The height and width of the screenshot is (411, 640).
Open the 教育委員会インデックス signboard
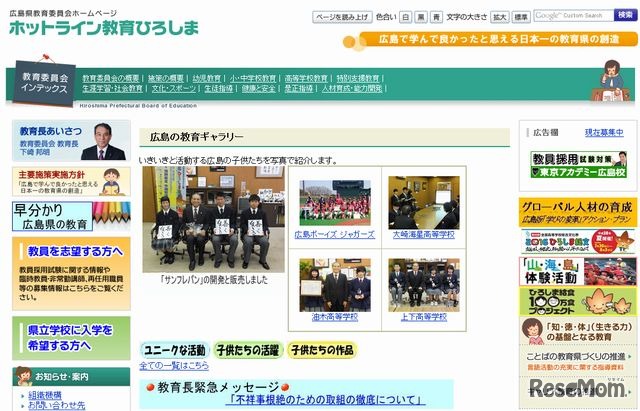coord(44,82)
